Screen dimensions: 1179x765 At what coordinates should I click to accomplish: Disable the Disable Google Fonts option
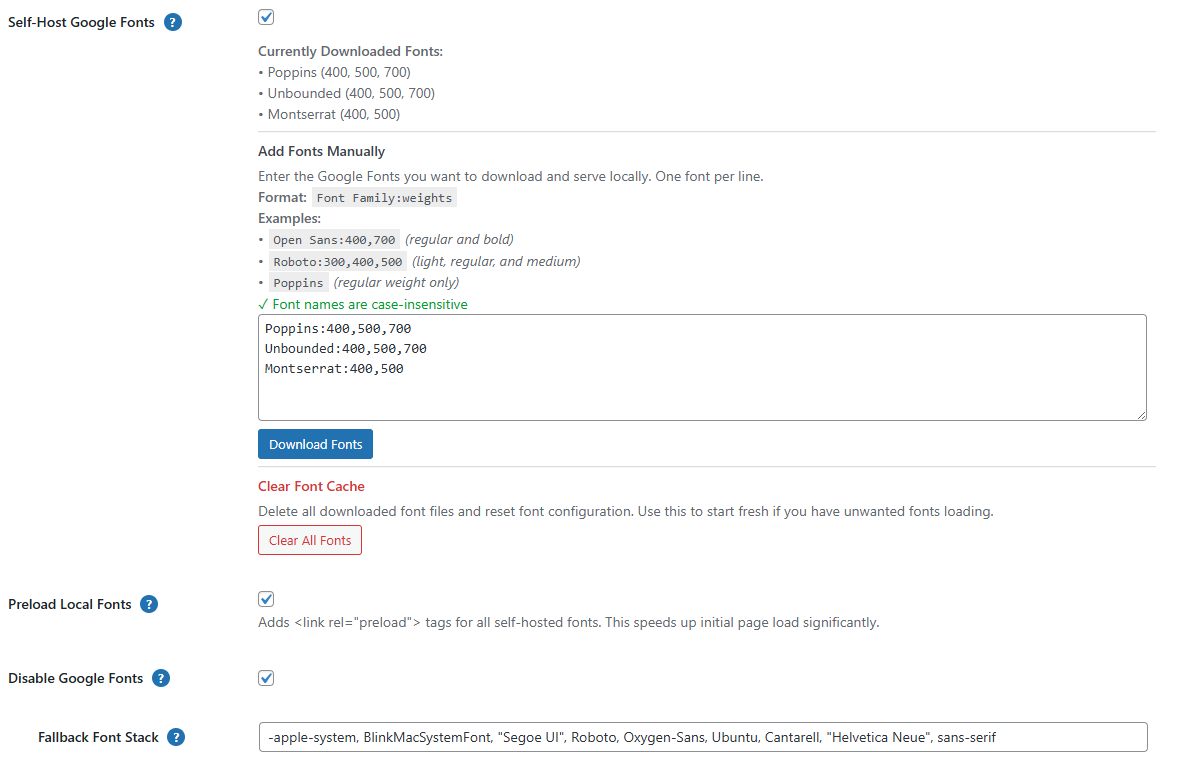click(x=266, y=677)
